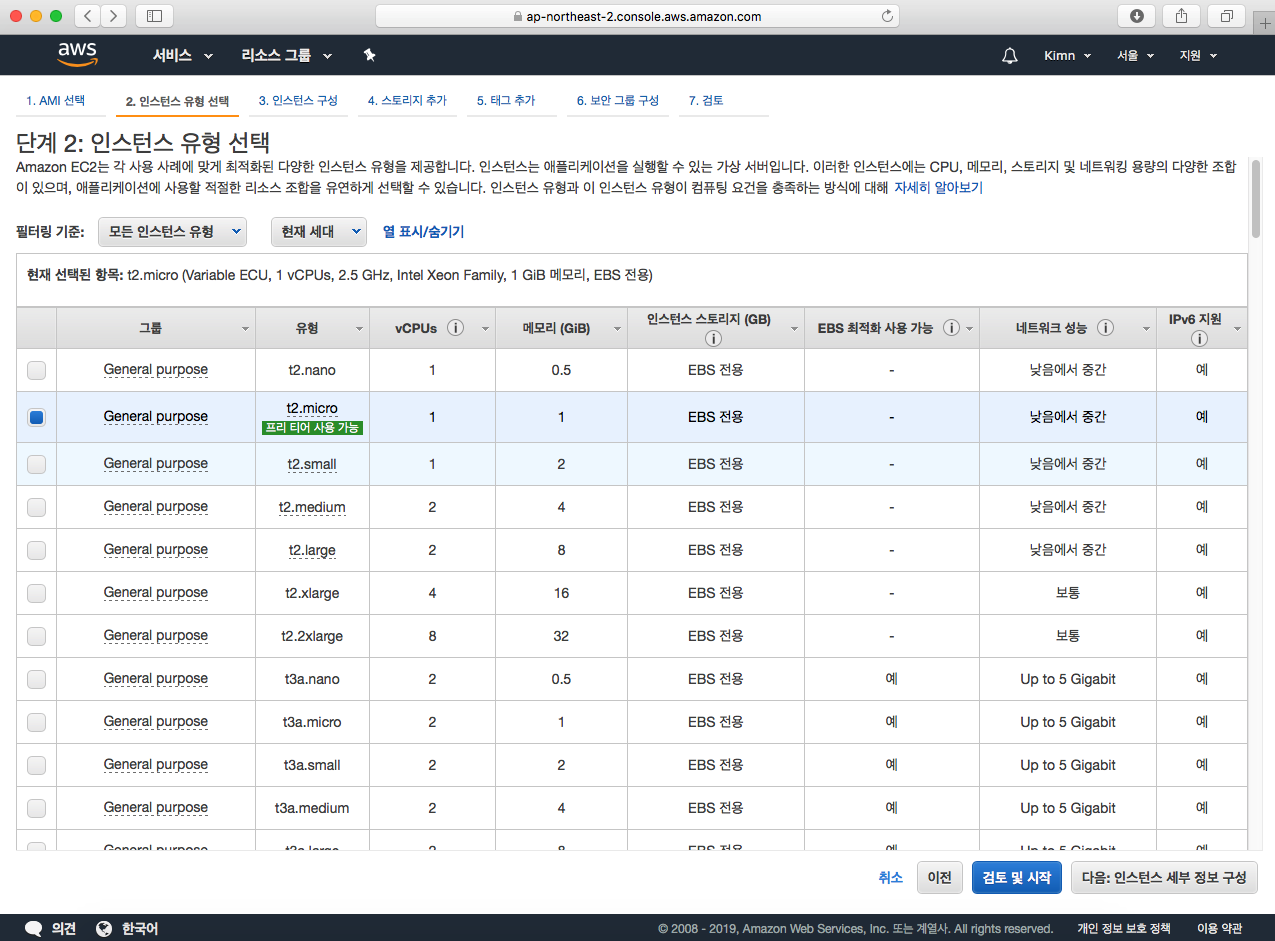This screenshot has width=1275, height=941.
Task: Reload the page in address bar
Action: tap(886, 16)
